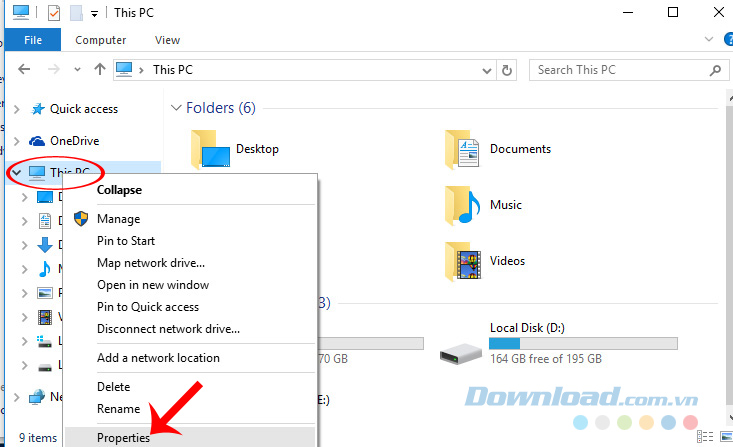
Task: Click This PC in the address bar
Action: 172,70
